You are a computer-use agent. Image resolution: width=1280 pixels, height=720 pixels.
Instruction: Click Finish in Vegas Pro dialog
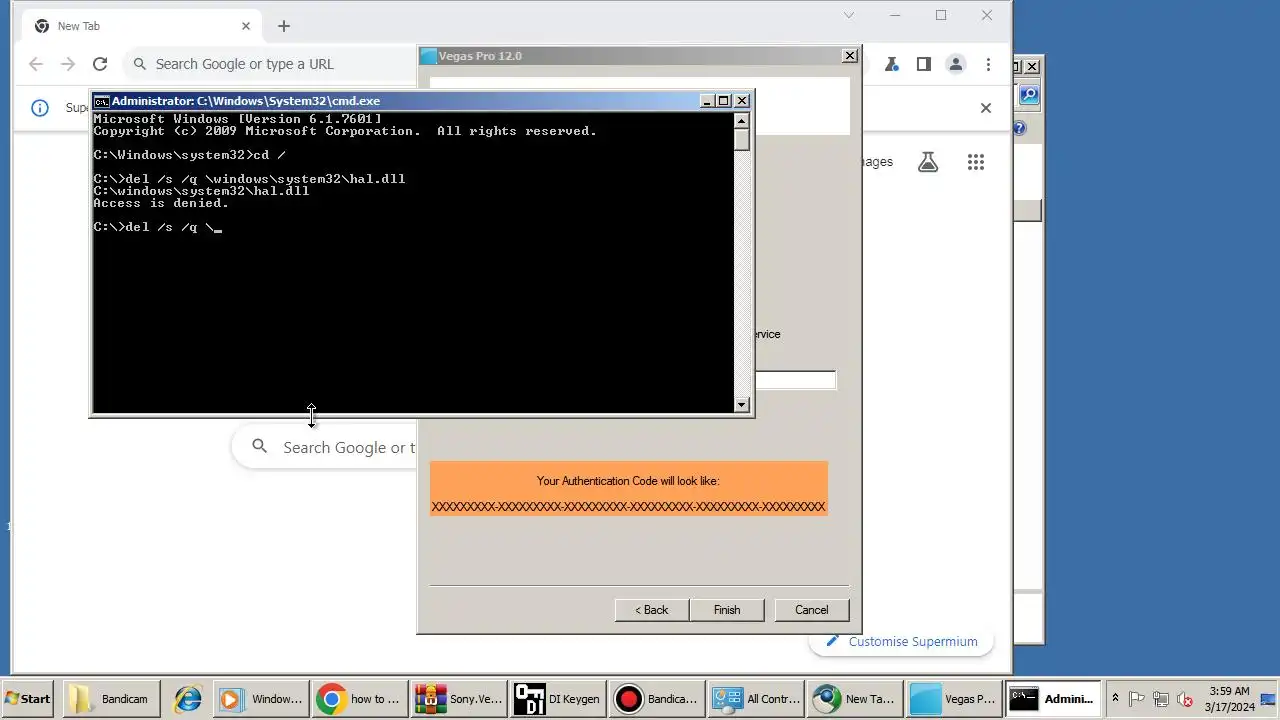pyautogui.click(x=727, y=610)
